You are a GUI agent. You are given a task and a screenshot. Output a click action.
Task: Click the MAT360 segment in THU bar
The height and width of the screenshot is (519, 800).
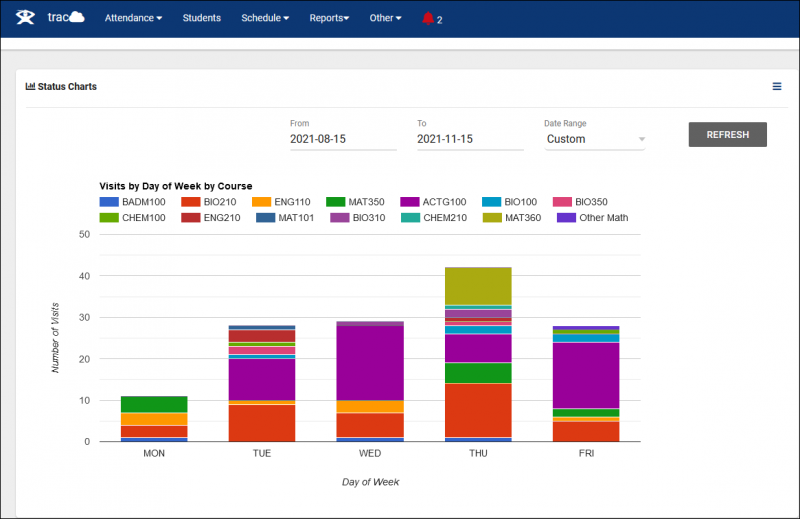click(x=479, y=286)
